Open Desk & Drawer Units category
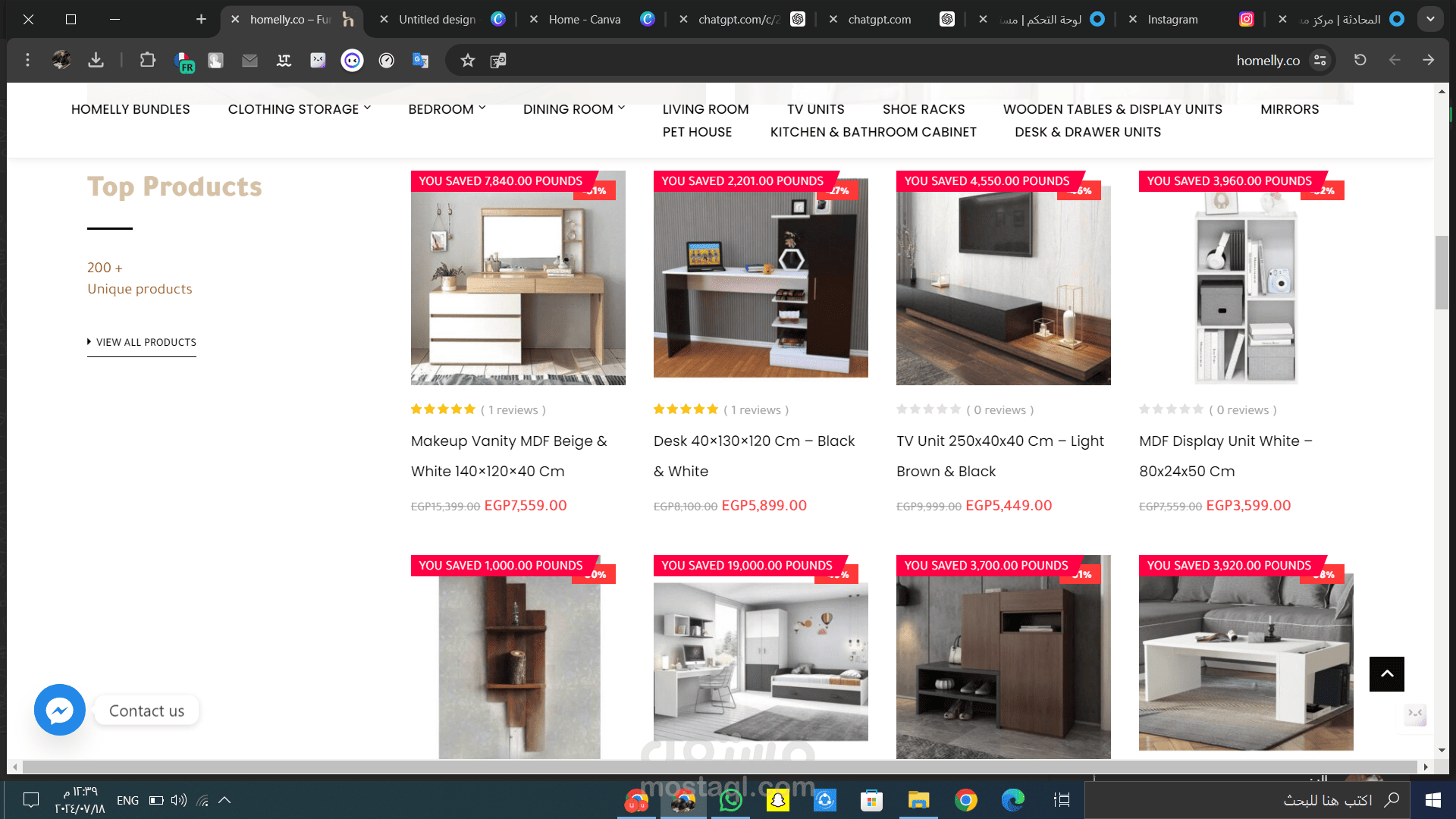Viewport: 1456px width, 819px height. pos(1087,132)
